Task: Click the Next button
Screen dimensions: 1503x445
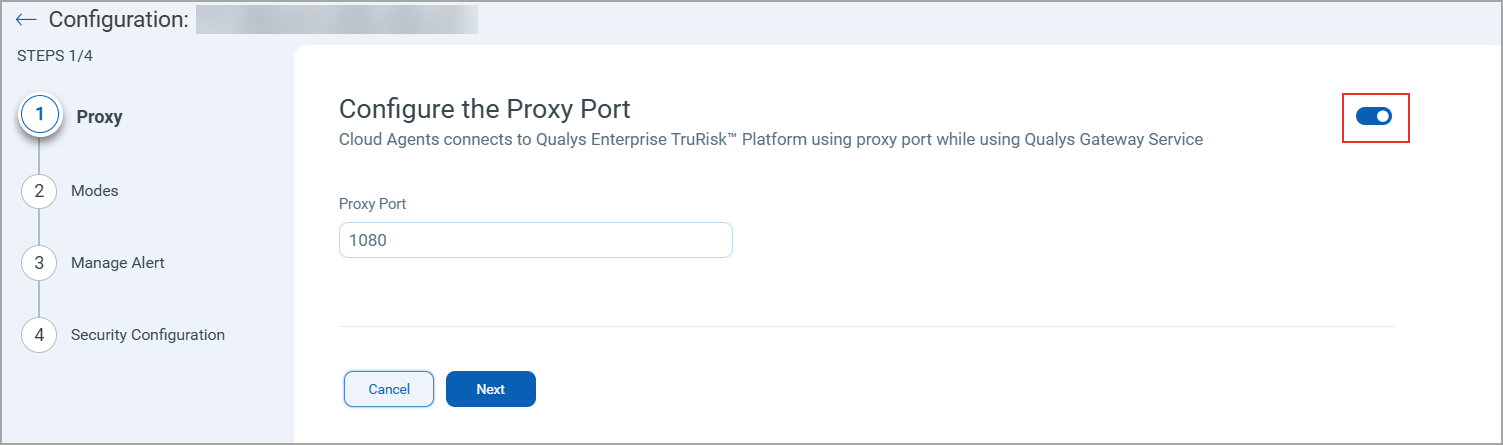Action: (491, 389)
